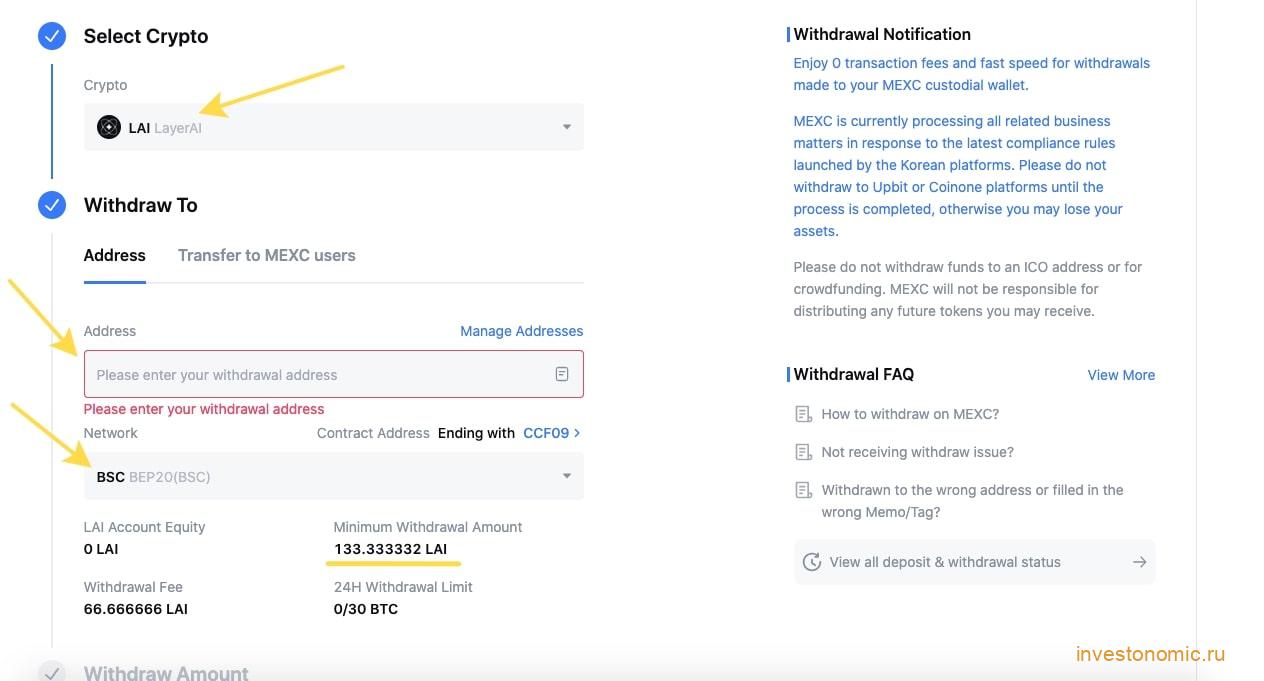Click the 24H Withdrawal Limit label

[403, 587]
